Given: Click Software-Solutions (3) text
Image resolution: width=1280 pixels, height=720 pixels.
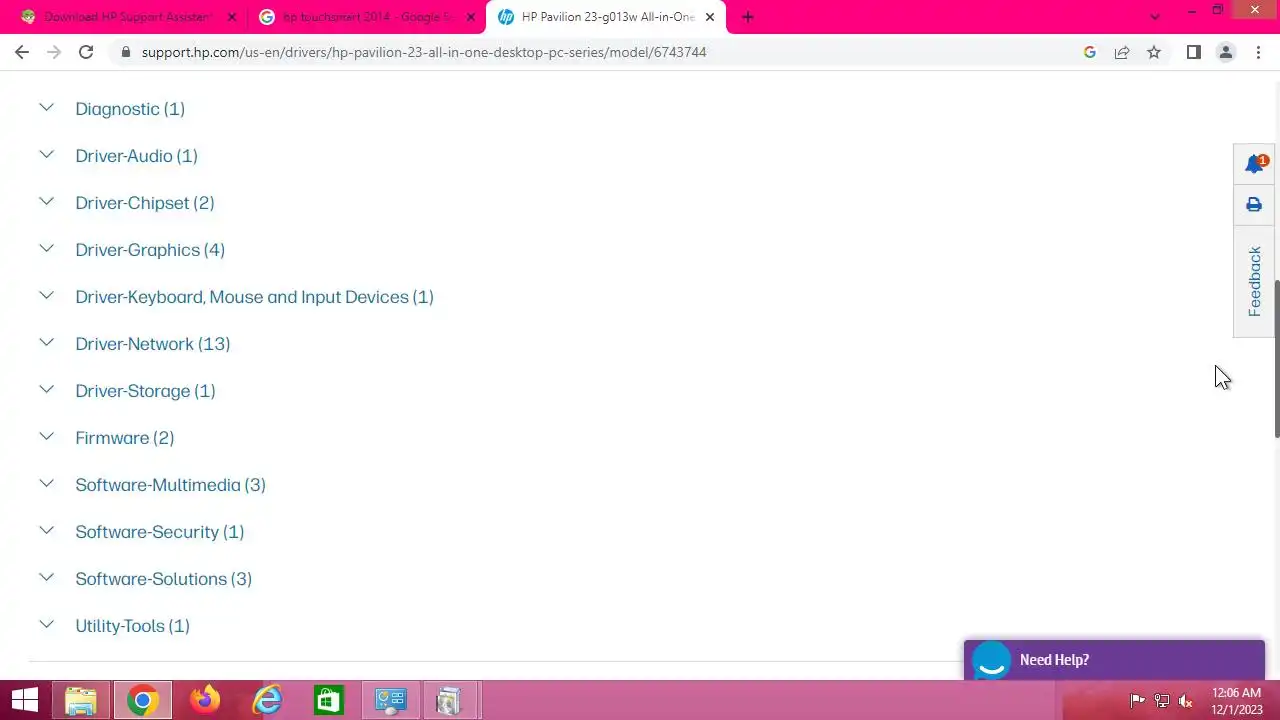Looking at the screenshot, I should pos(164,579).
